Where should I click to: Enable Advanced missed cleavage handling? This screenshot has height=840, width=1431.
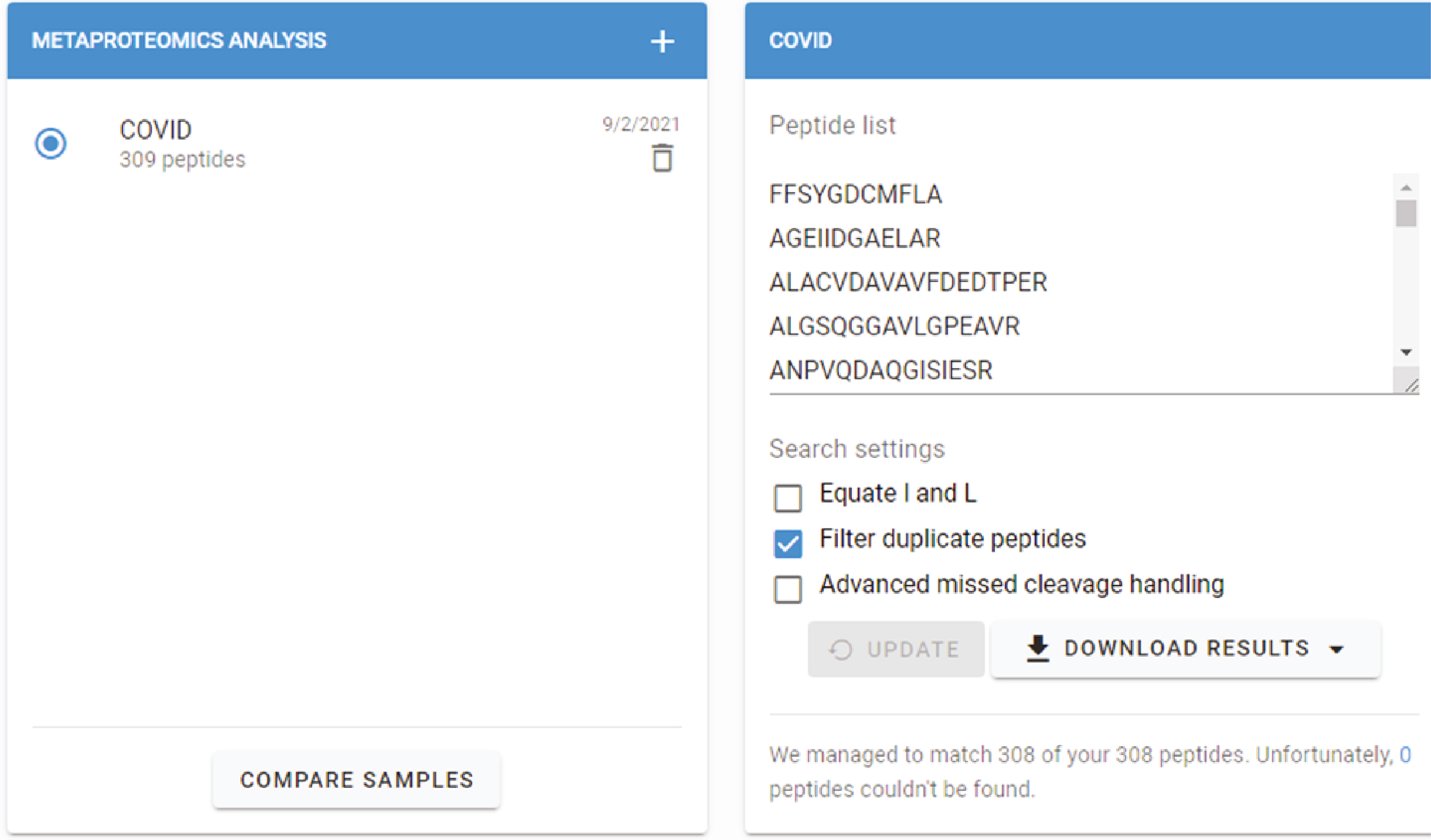(x=788, y=589)
